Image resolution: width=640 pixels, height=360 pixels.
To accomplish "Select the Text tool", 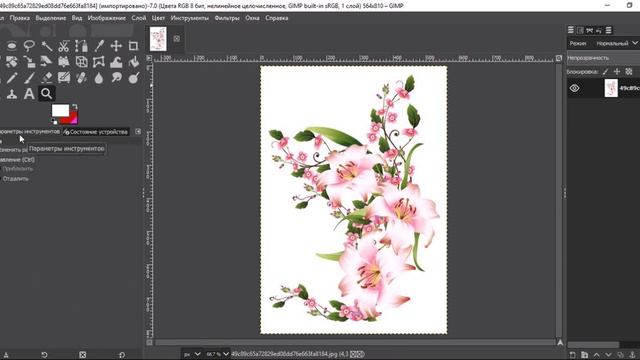I will [29, 94].
